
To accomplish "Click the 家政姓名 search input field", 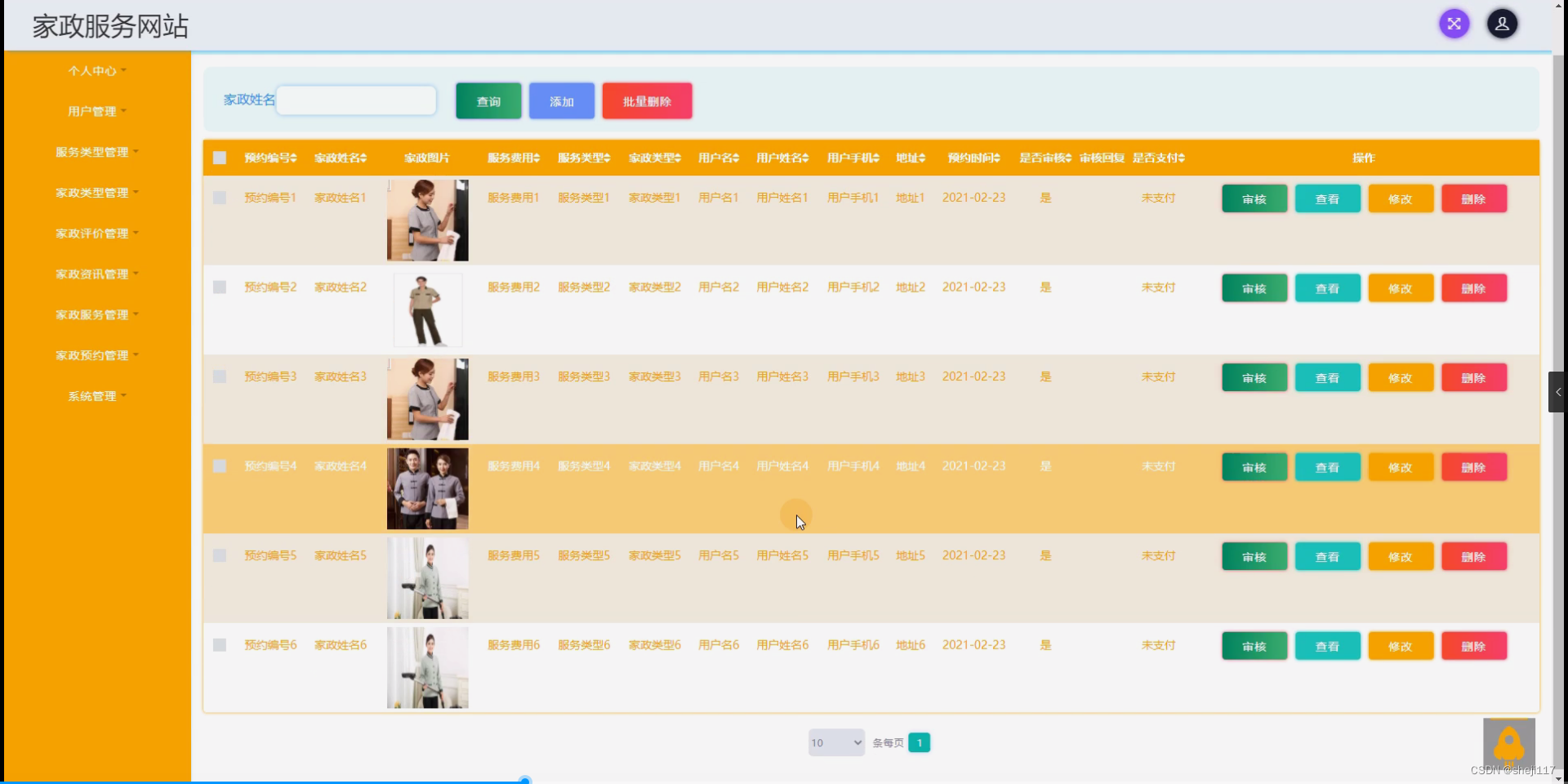I will click(356, 100).
